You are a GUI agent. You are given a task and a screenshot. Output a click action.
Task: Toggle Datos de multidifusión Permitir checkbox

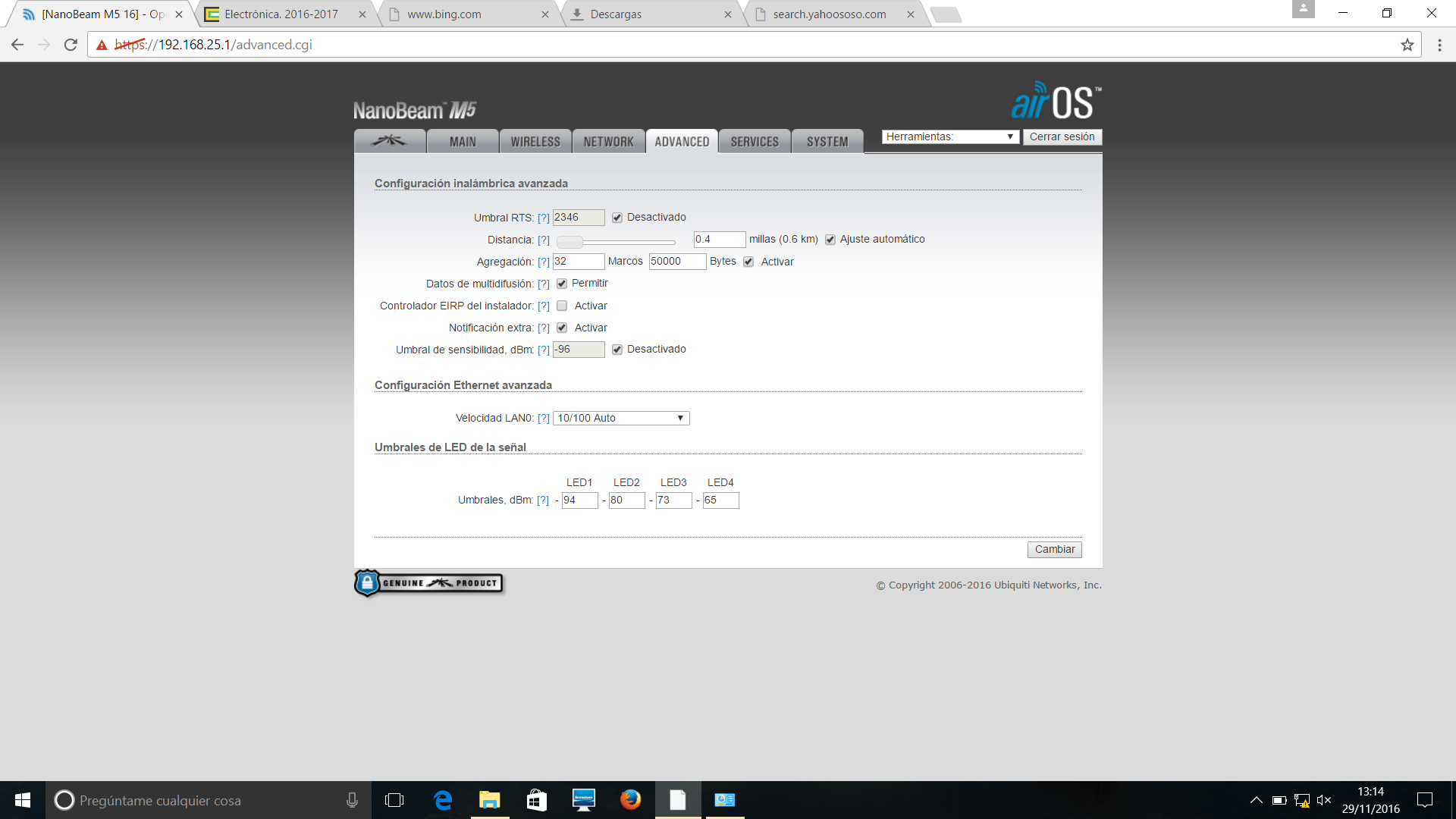562,284
